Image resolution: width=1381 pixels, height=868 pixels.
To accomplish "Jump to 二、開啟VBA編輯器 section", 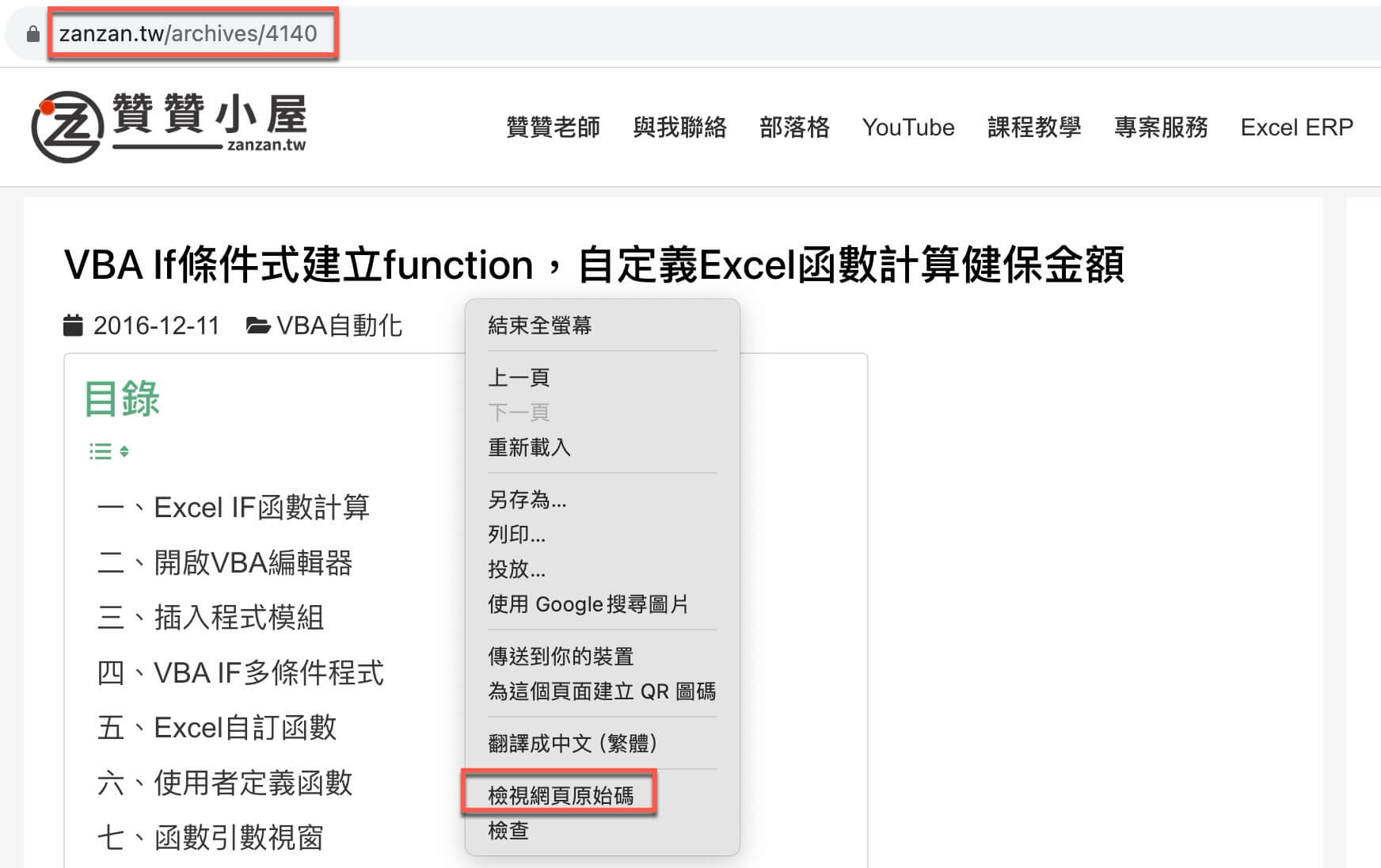I will pyautogui.click(x=225, y=563).
